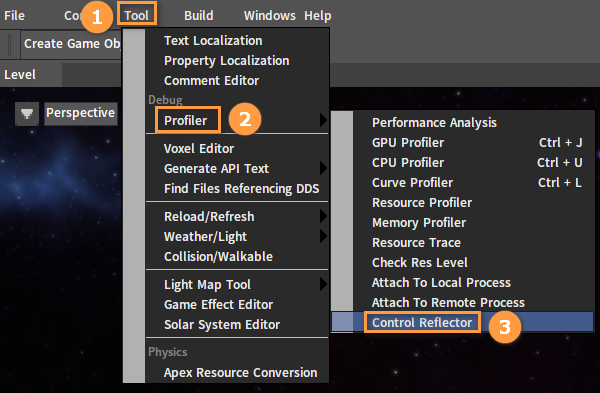
Task: Expand the Generate API Text submenu arrow
Action: (324, 168)
